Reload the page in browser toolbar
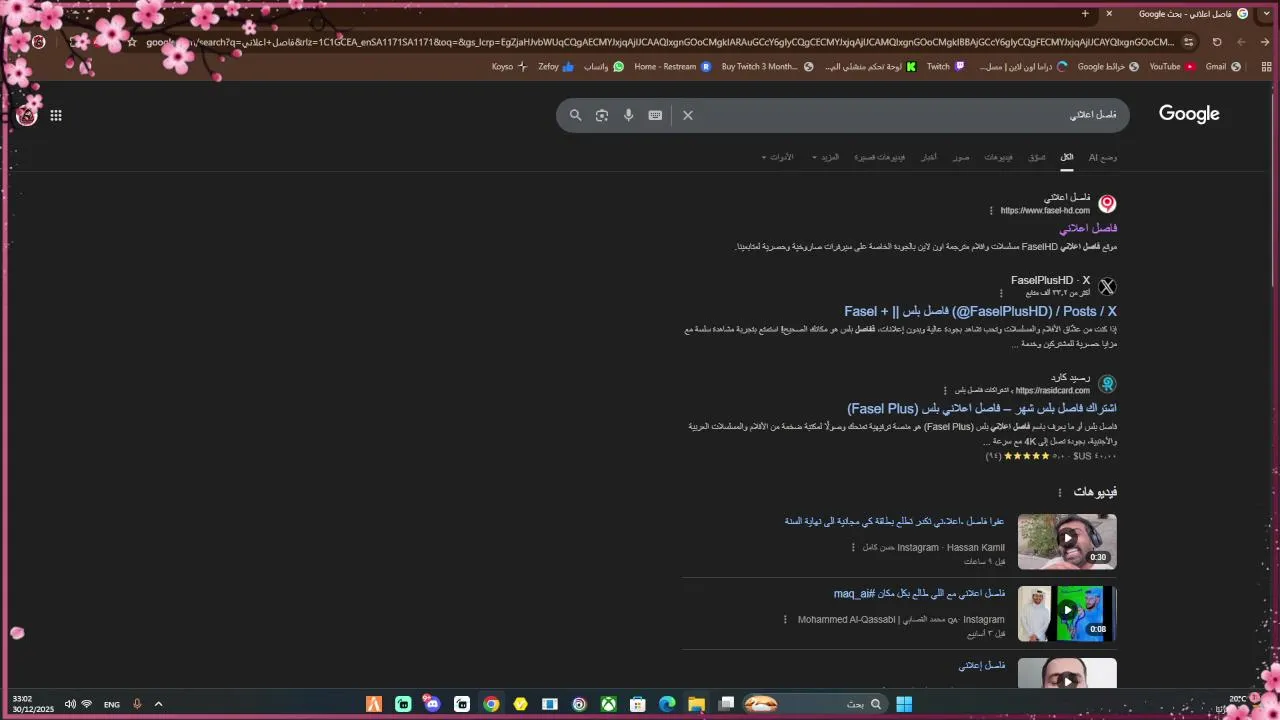1280x720 pixels. point(1217,42)
